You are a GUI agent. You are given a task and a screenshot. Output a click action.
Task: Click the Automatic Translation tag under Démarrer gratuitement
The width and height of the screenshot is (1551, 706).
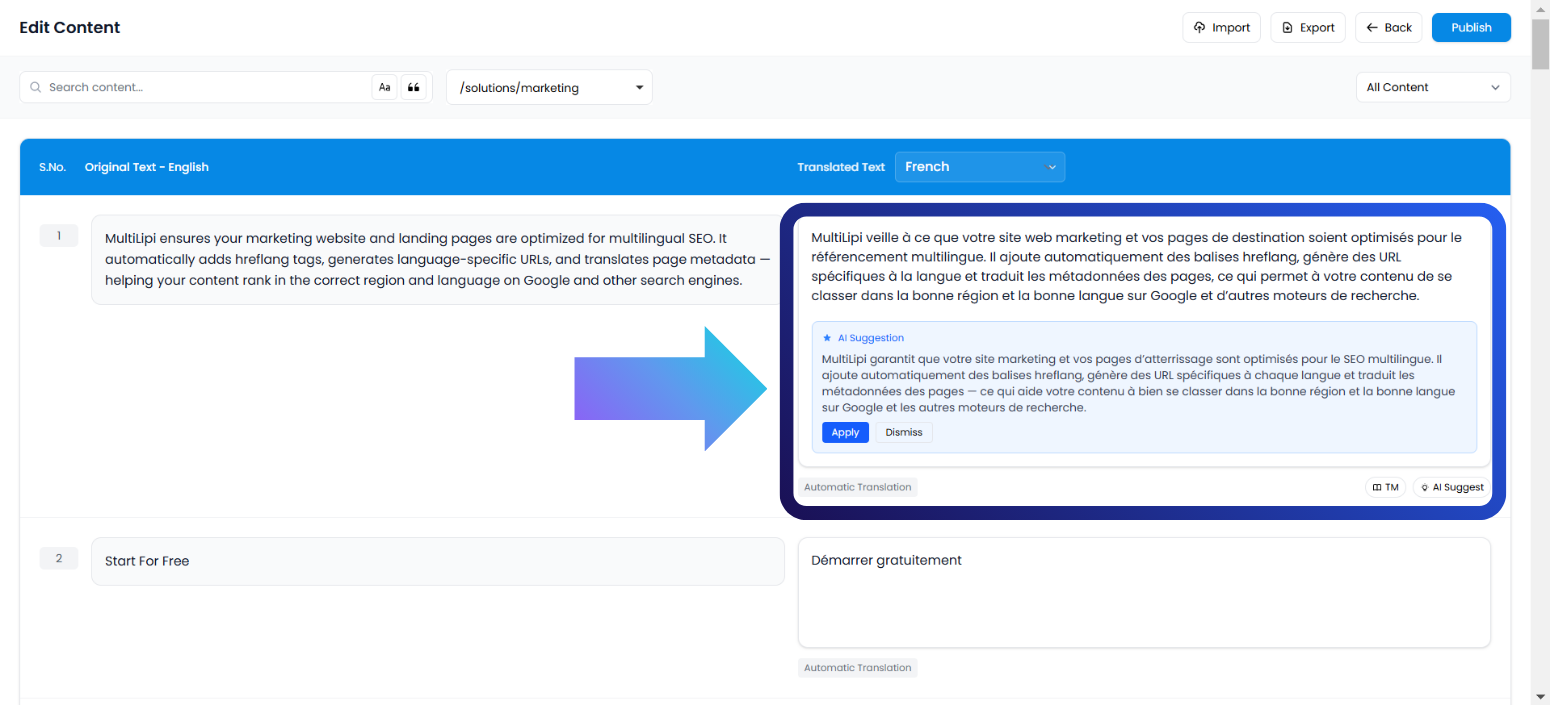pyautogui.click(x=857, y=667)
